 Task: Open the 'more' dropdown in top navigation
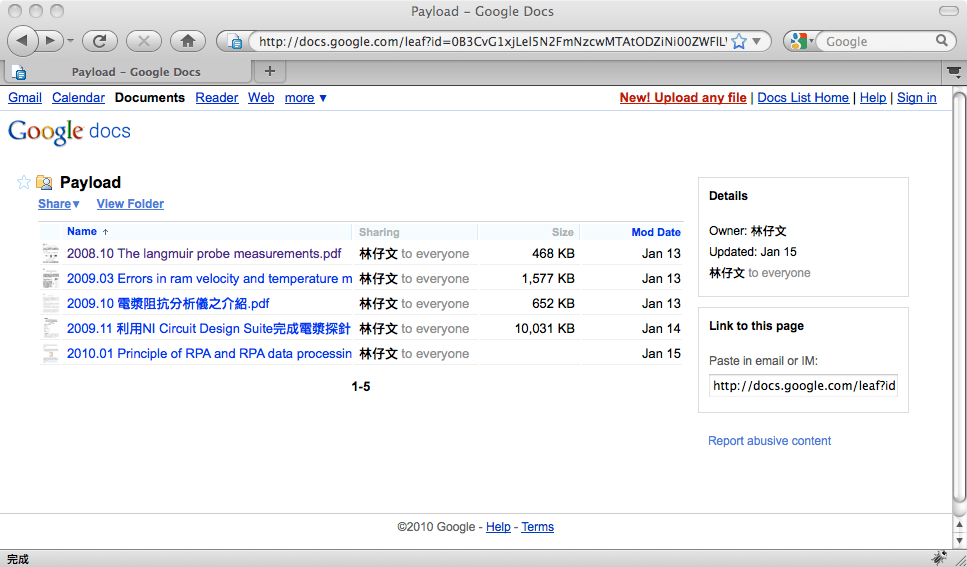coord(305,98)
